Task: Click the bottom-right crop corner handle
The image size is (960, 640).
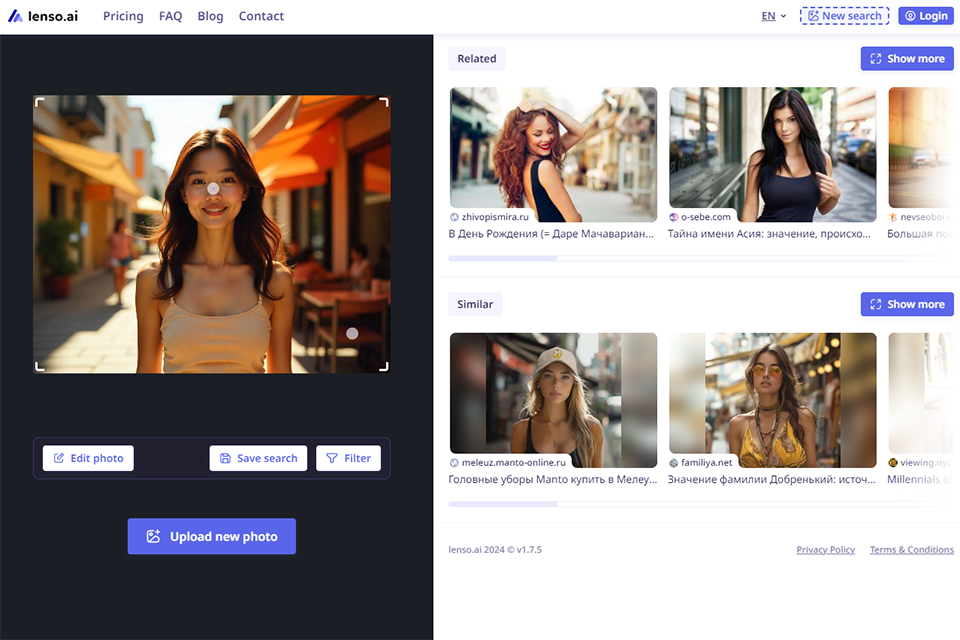Action: 384,366
